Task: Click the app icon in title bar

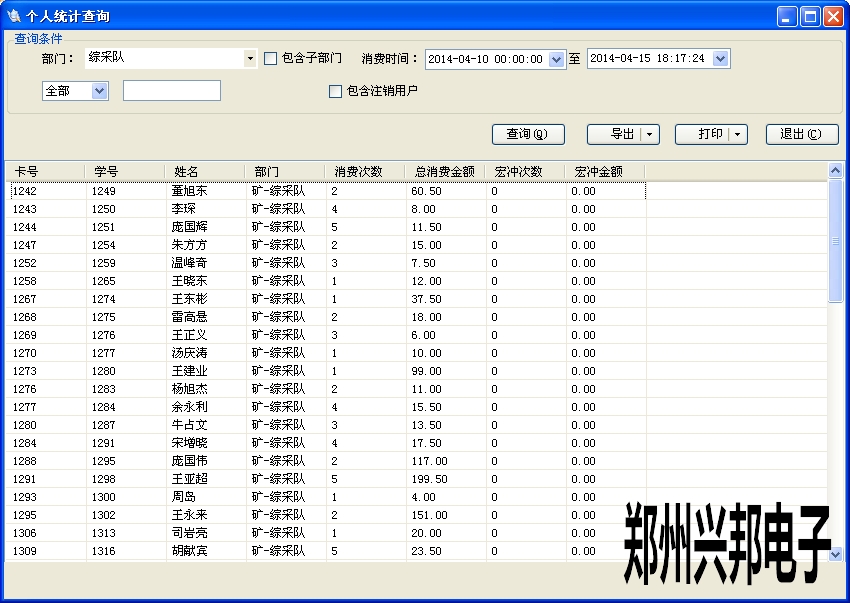Action: coord(14,16)
